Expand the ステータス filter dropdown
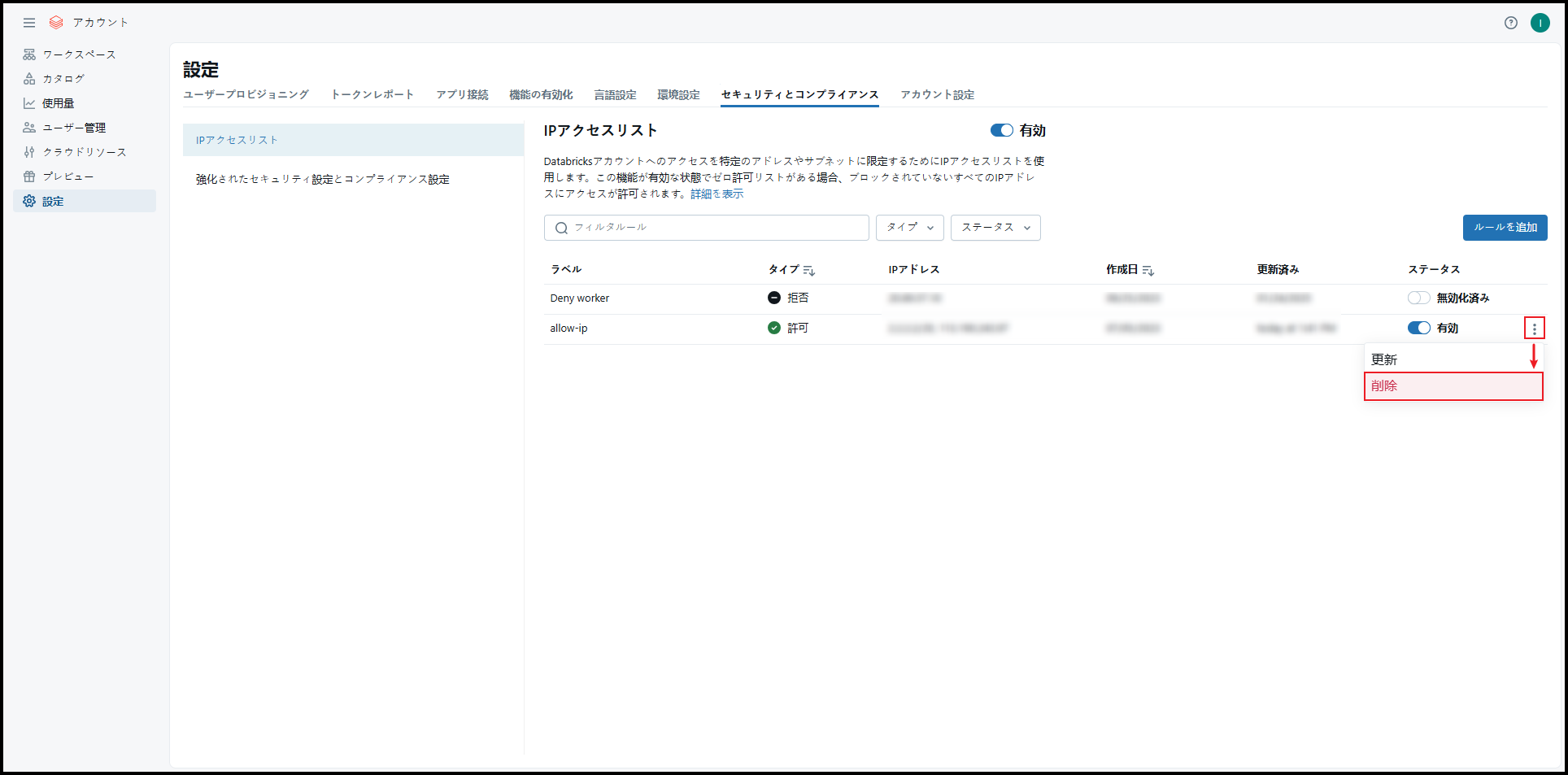1568x775 pixels. [x=995, y=228]
